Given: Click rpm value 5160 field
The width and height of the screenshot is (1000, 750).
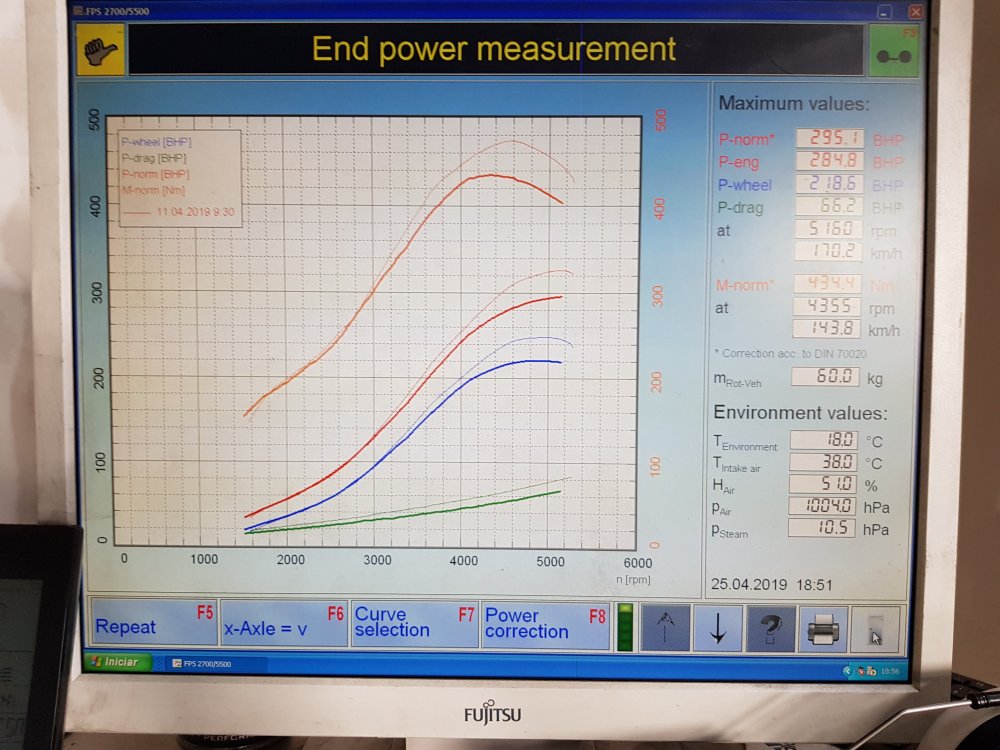Looking at the screenshot, I should (828, 228).
